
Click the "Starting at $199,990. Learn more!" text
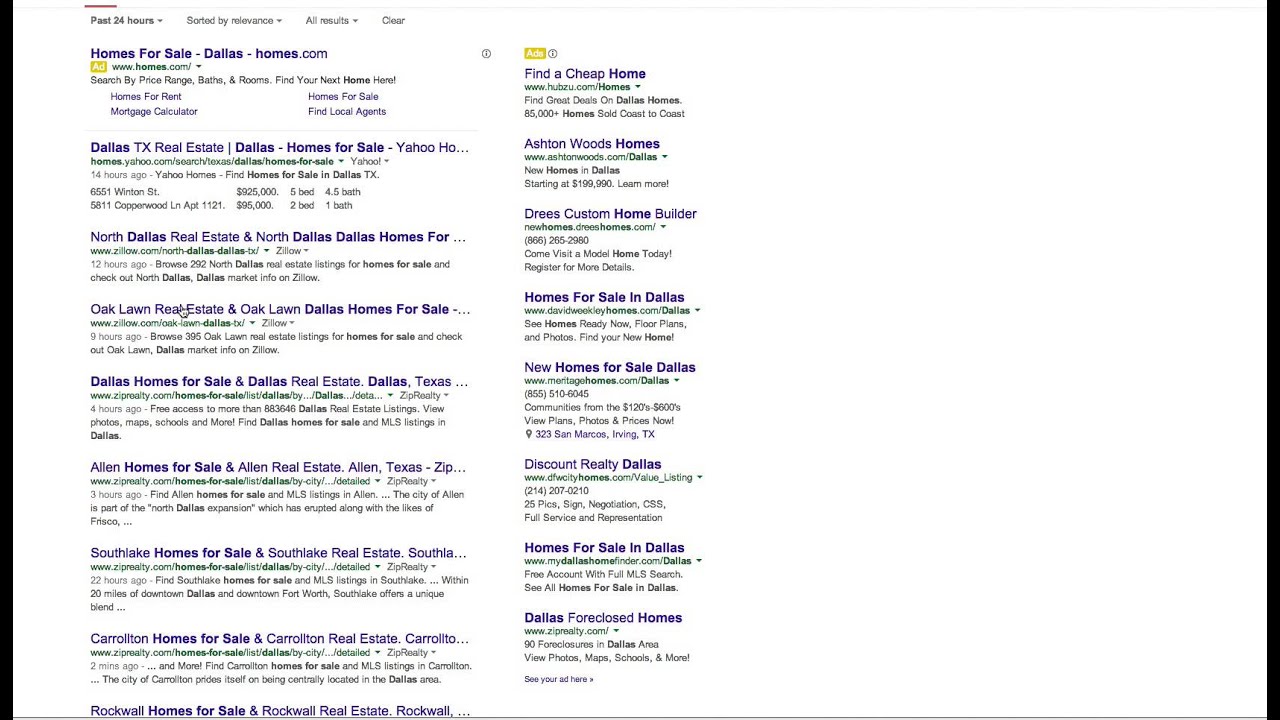tap(596, 184)
